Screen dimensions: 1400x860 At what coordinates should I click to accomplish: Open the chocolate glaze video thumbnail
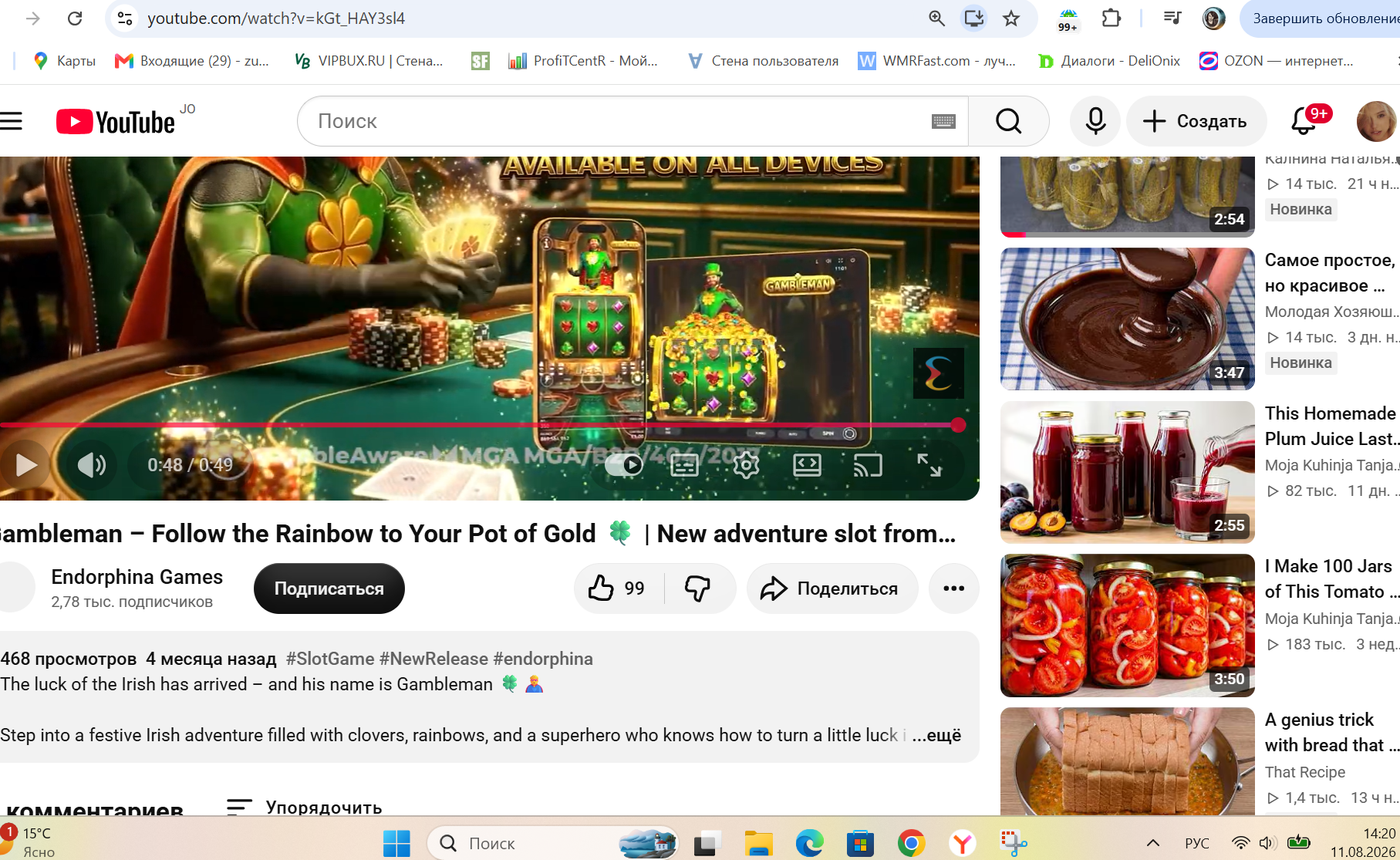[1128, 319]
